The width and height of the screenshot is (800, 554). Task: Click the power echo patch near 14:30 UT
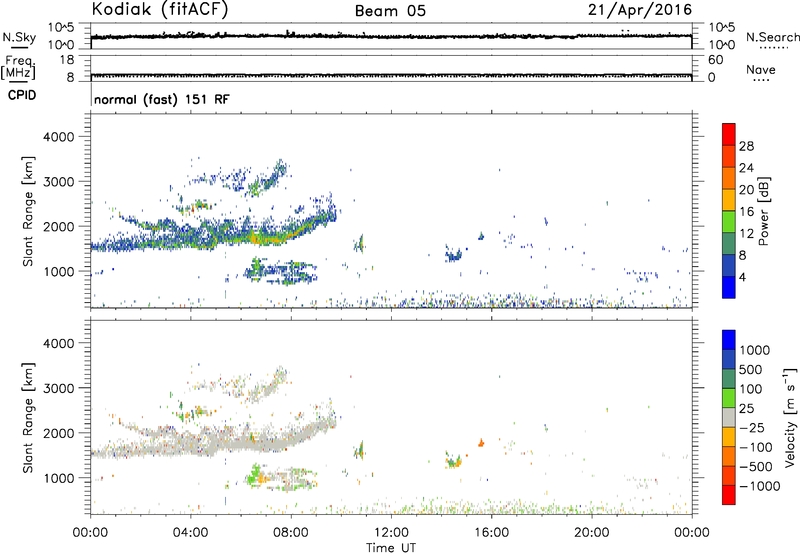coord(453,254)
